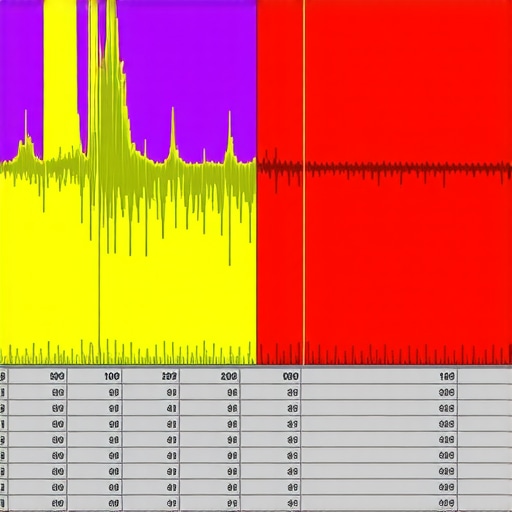This screenshot has width=512, height=512.
Task: Click the orange vertical marker in red region
Action: pos(303,182)
